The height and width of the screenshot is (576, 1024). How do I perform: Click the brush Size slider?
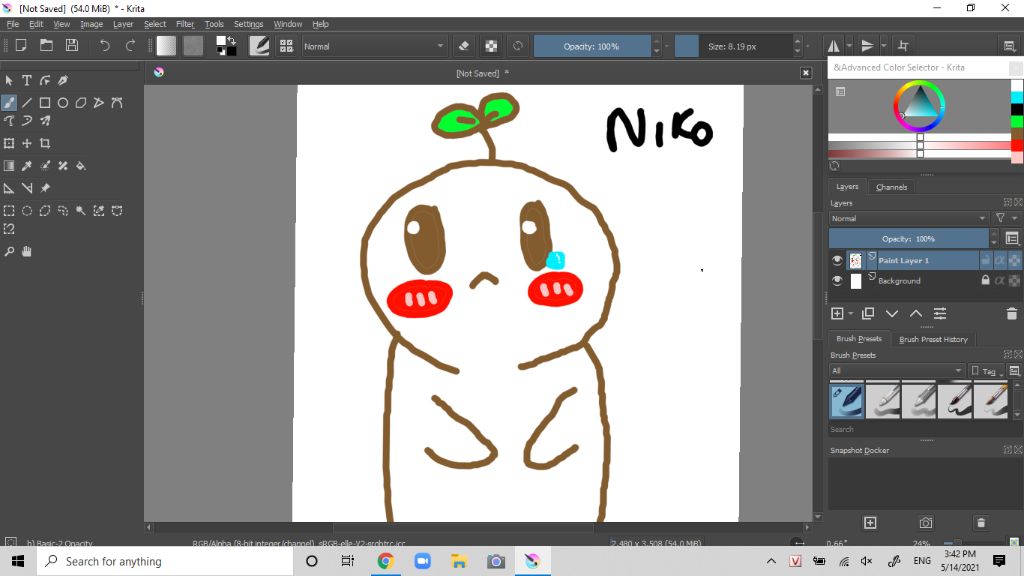tap(733, 46)
